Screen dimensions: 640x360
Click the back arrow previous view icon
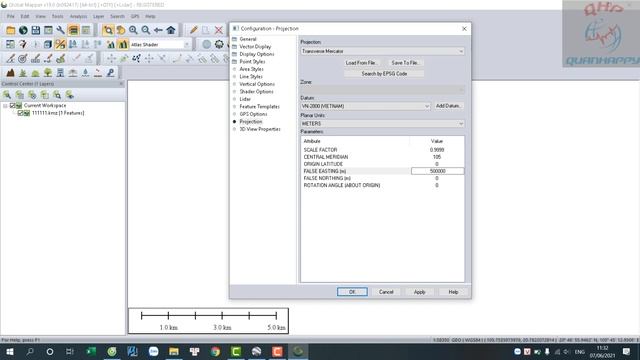[158, 30]
